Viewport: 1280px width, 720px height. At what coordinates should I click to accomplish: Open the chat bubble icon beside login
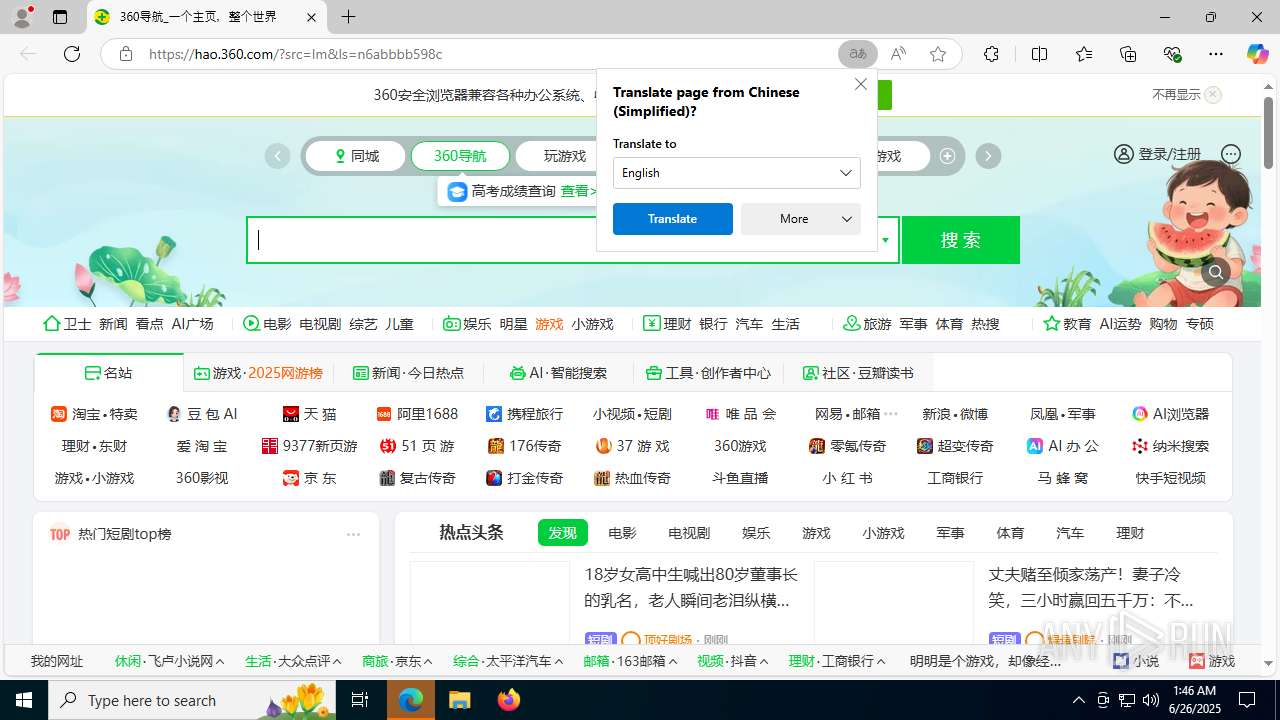(1231, 154)
